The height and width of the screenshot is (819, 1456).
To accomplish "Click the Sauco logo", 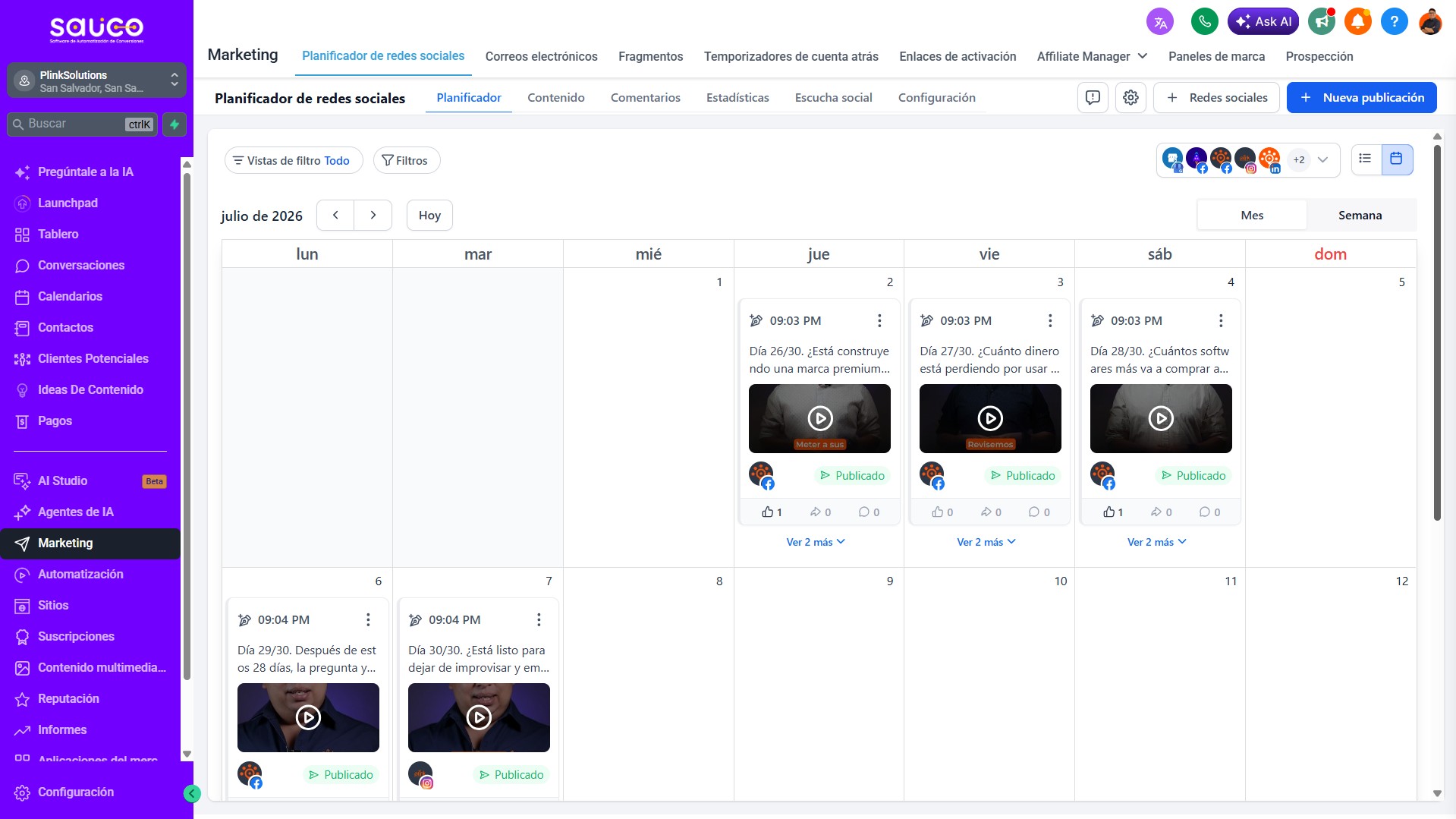I will tap(96, 29).
